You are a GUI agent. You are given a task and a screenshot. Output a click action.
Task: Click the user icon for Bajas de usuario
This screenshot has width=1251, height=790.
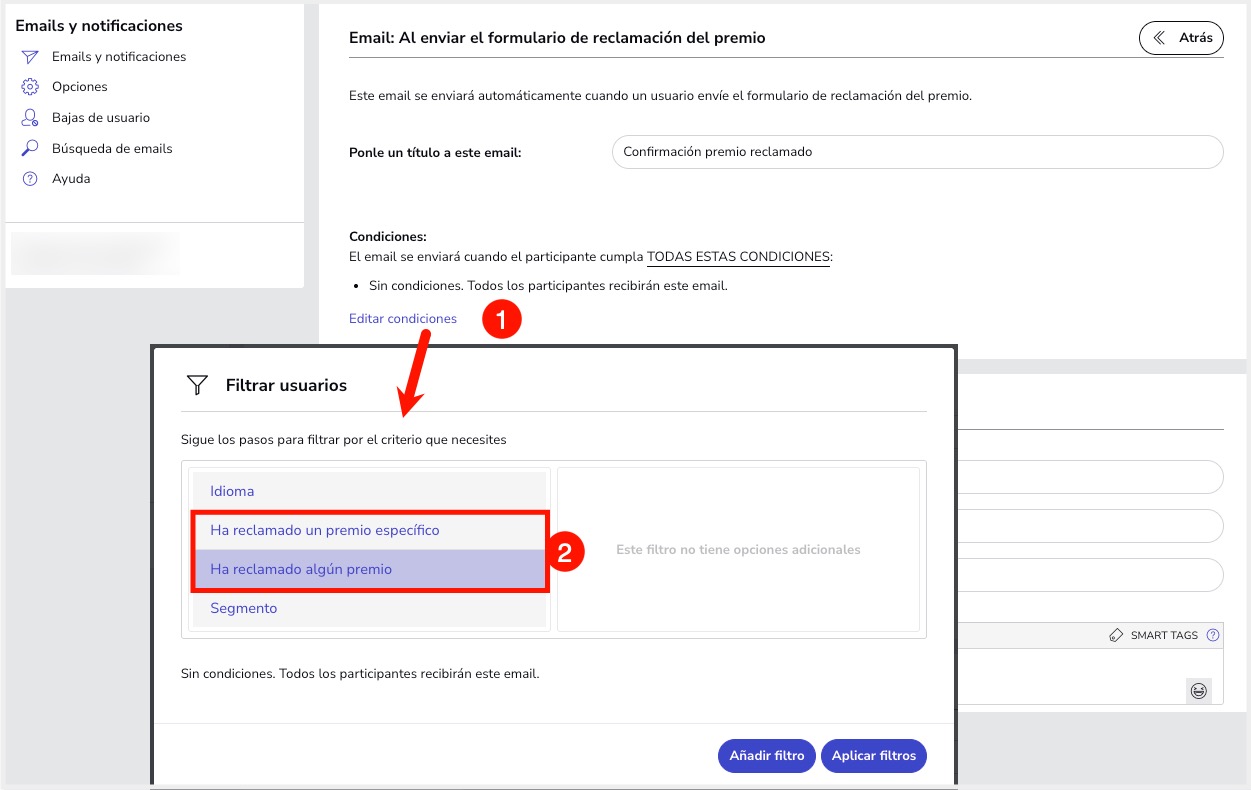(31, 117)
